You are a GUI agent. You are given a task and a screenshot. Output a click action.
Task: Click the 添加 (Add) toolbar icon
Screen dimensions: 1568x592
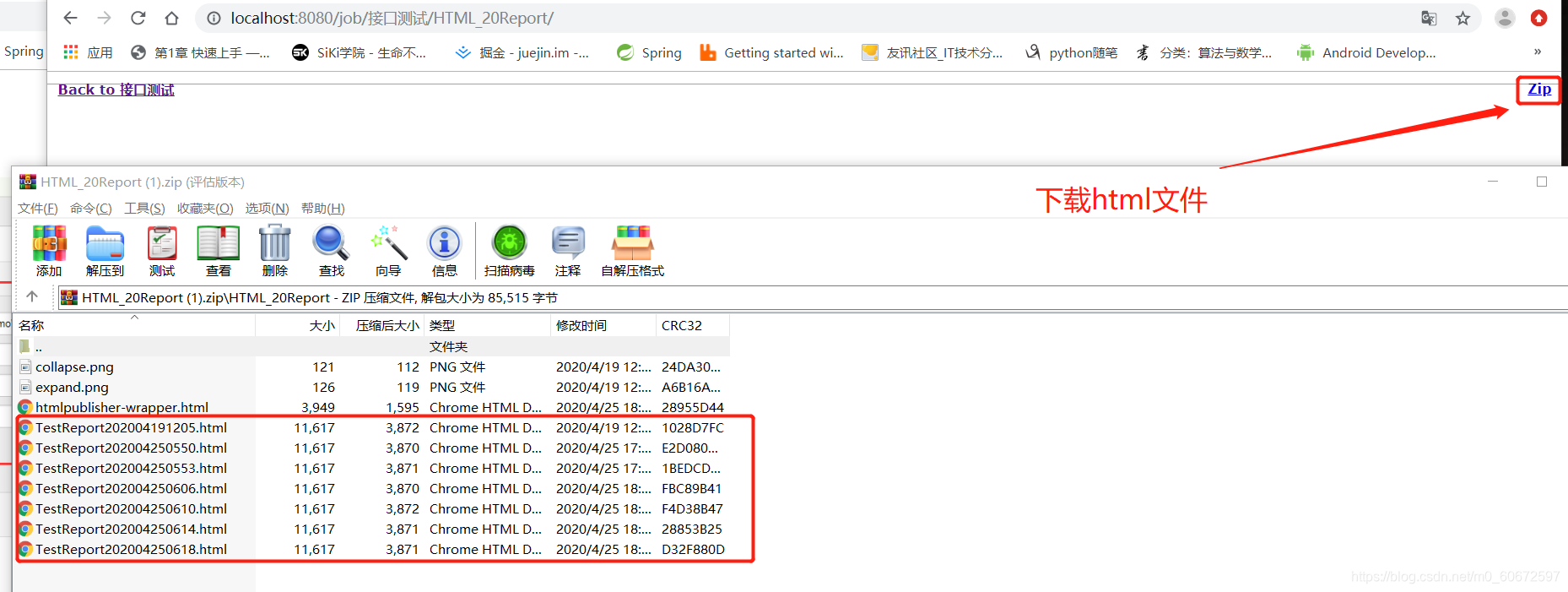point(49,251)
